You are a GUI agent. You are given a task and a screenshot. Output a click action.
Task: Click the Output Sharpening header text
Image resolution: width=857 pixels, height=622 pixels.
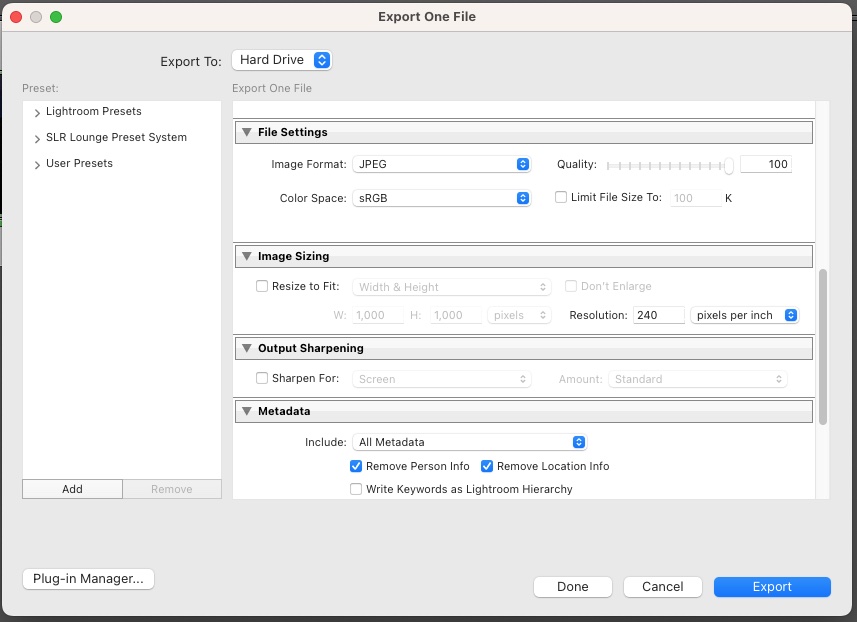point(310,348)
